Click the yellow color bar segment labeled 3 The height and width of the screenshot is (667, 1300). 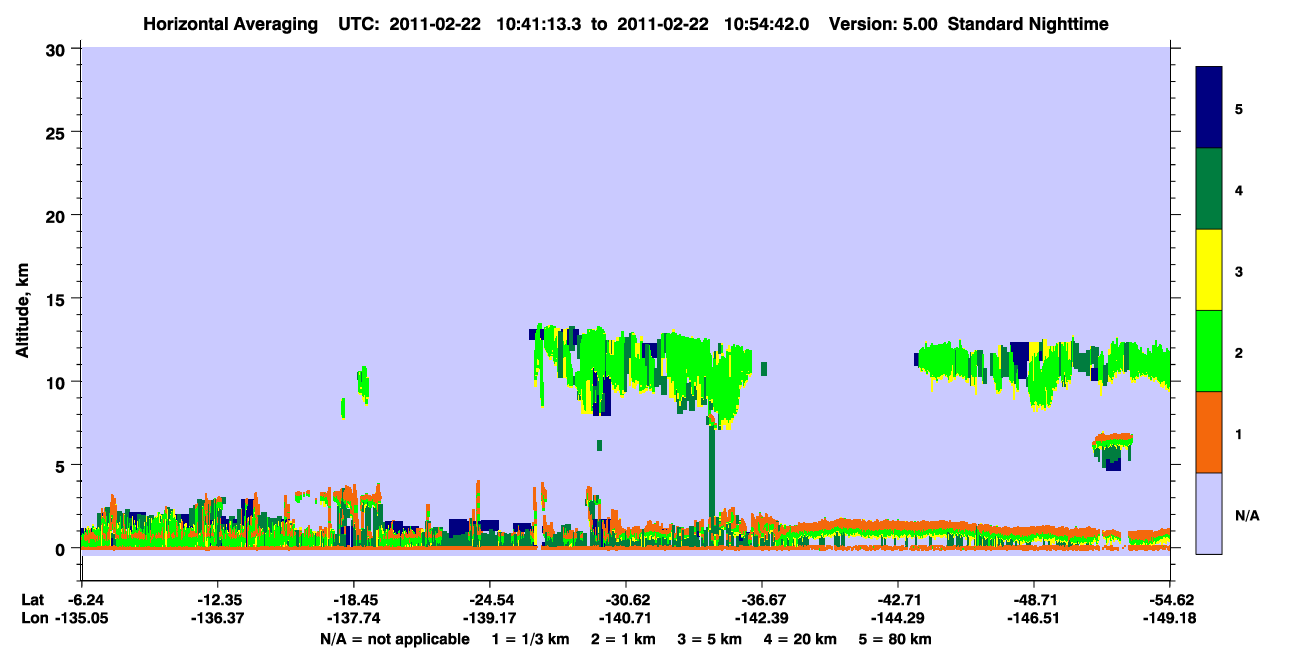click(x=1209, y=270)
